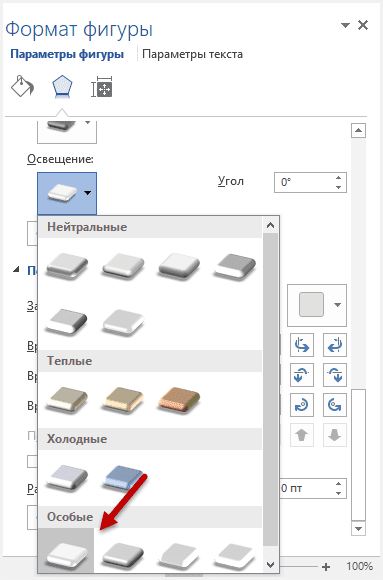
Task: Click the Угол angle input field
Action: click(304, 182)
